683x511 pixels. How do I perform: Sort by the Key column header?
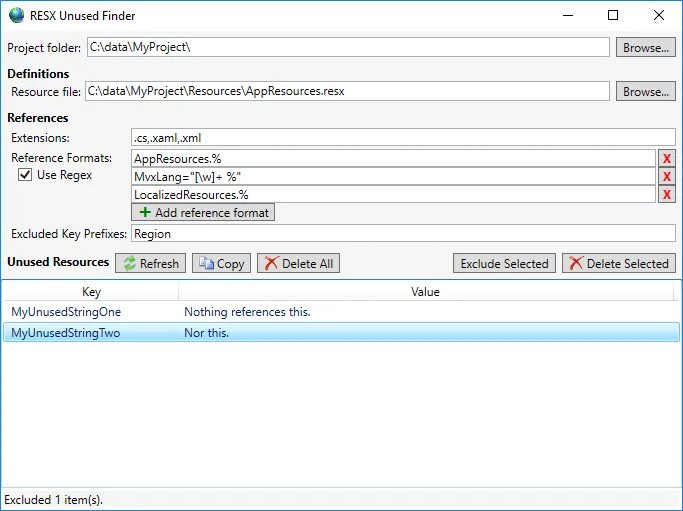tap(91, 291)
